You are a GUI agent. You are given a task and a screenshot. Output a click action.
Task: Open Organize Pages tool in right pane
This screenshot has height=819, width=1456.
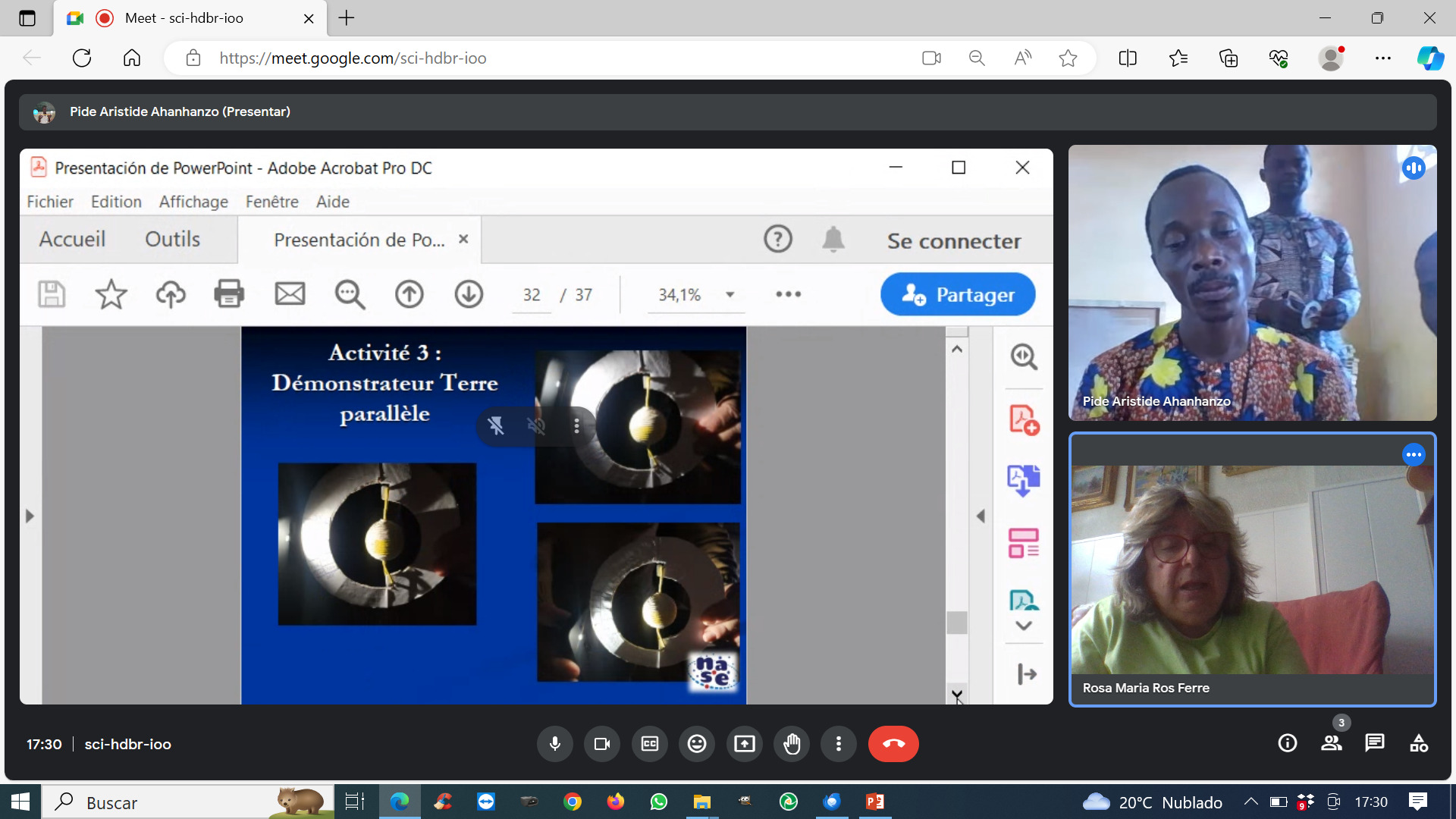(x=1024, y=544)
